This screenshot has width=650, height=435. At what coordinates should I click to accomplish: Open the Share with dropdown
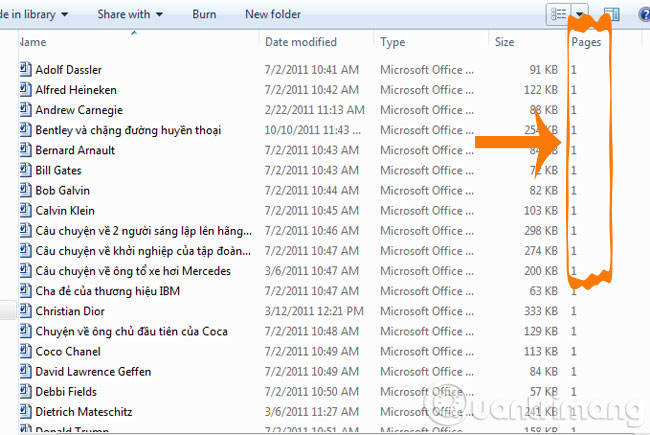130,15
